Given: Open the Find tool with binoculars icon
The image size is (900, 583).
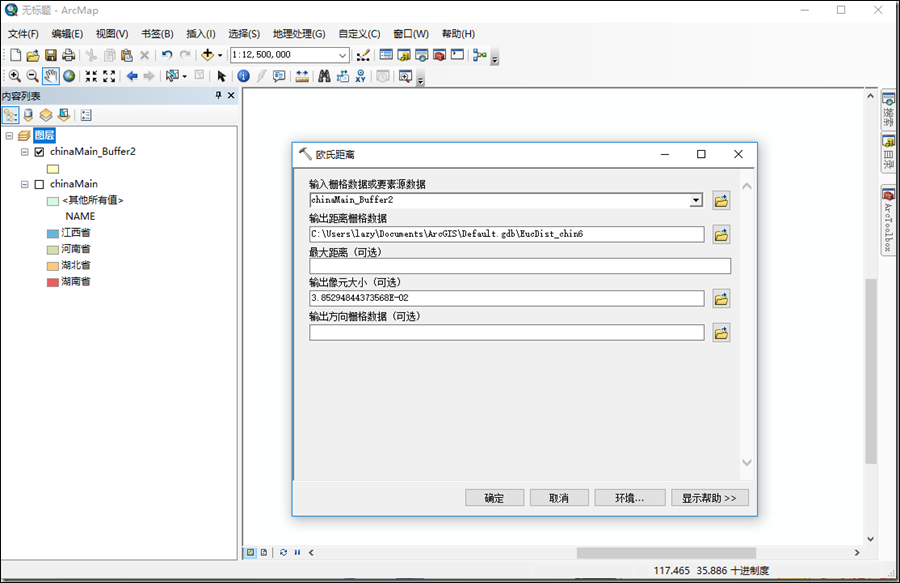Looking at the screenshot, I should (x=324, y=75).
